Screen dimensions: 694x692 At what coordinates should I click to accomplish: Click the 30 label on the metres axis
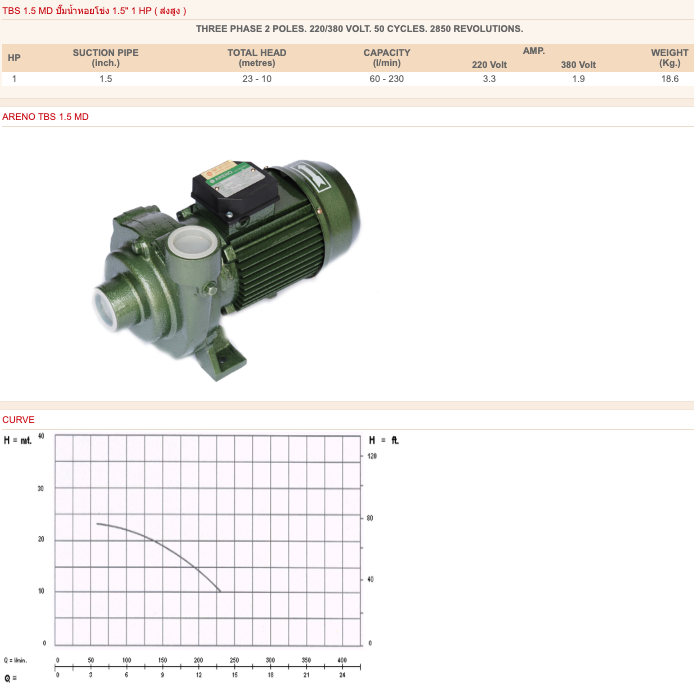coord(41,488)
